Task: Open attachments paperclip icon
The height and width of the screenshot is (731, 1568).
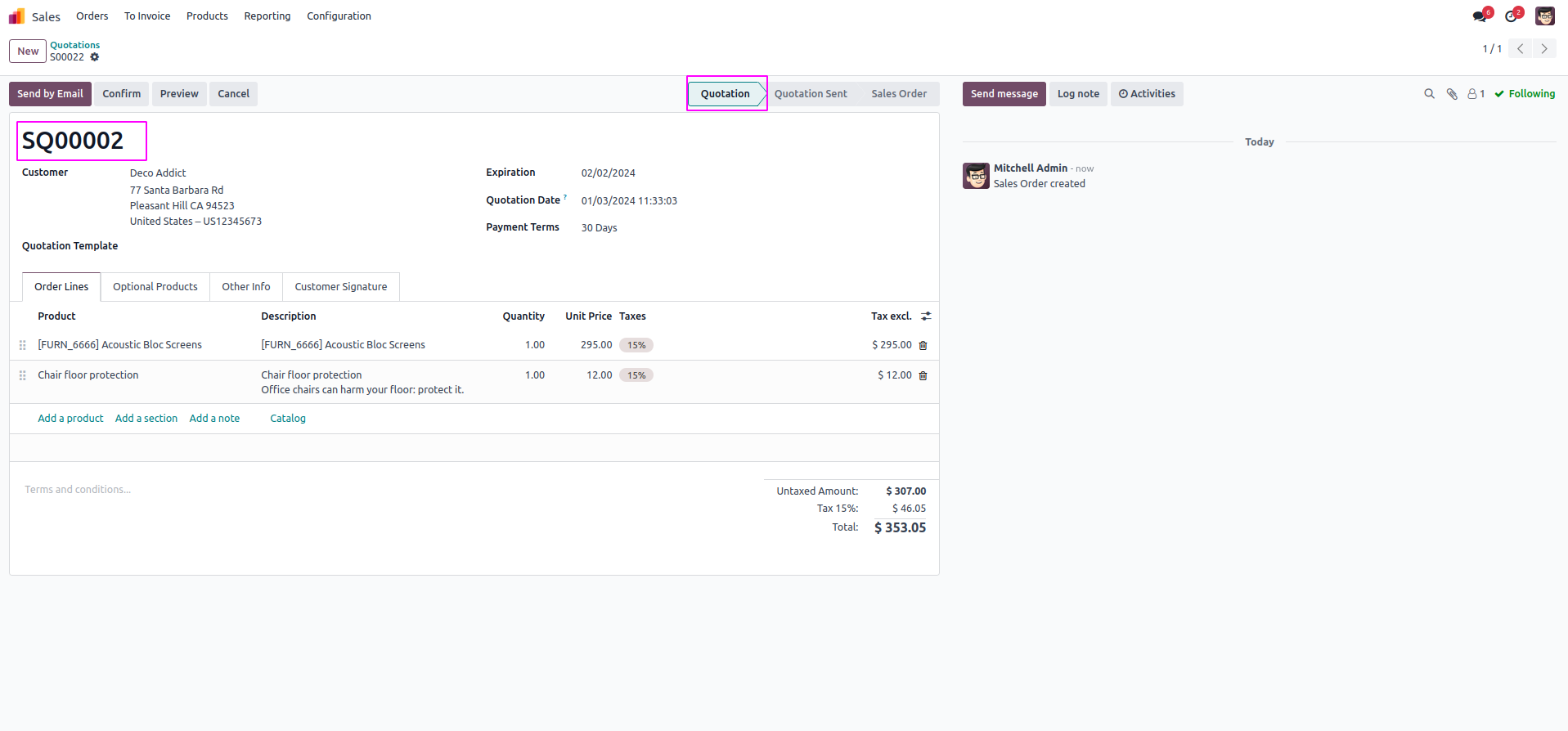Action: point(1452,94)
